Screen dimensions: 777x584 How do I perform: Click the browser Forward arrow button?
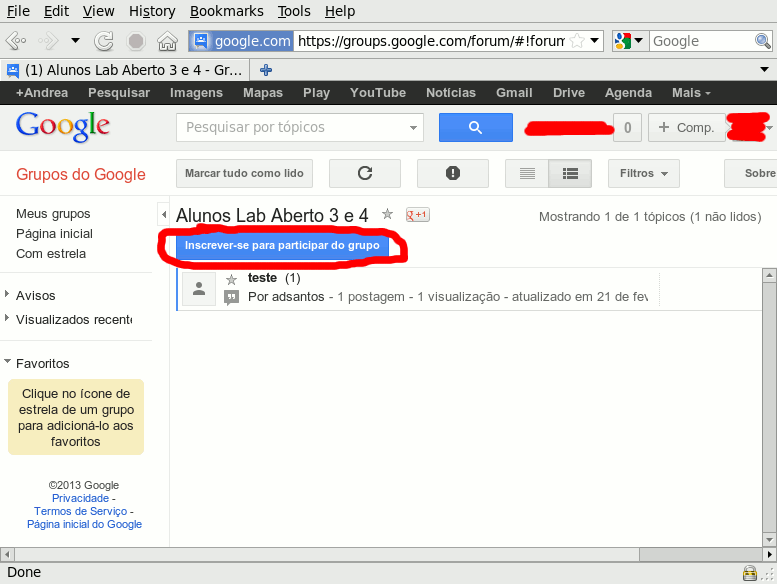pyautogui.click(x=49, y=41)
